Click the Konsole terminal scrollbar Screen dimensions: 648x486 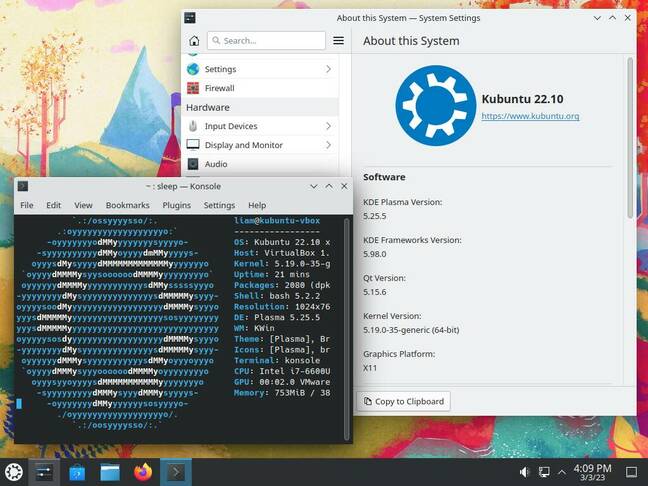pyautogui.click(x=347, y=329)
